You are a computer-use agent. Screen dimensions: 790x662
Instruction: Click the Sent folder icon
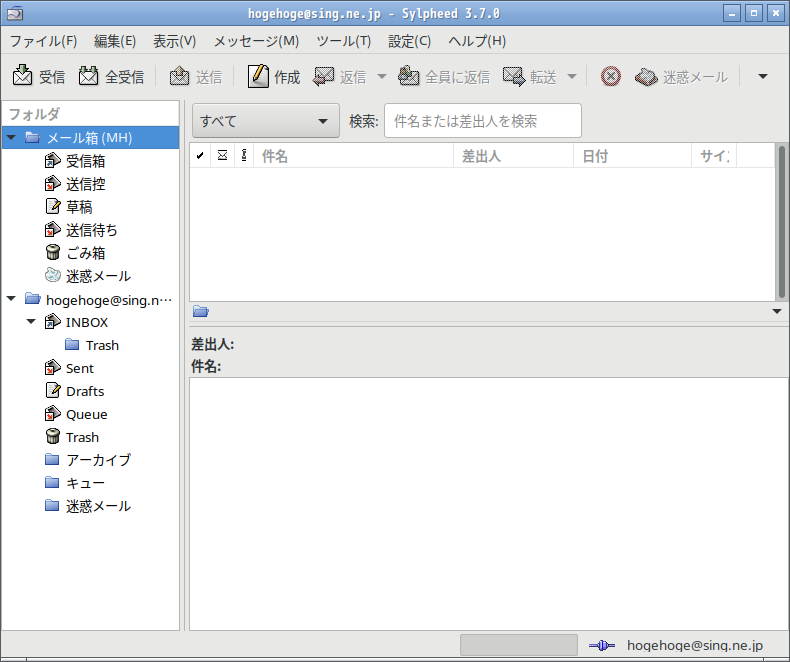[52, 368]
